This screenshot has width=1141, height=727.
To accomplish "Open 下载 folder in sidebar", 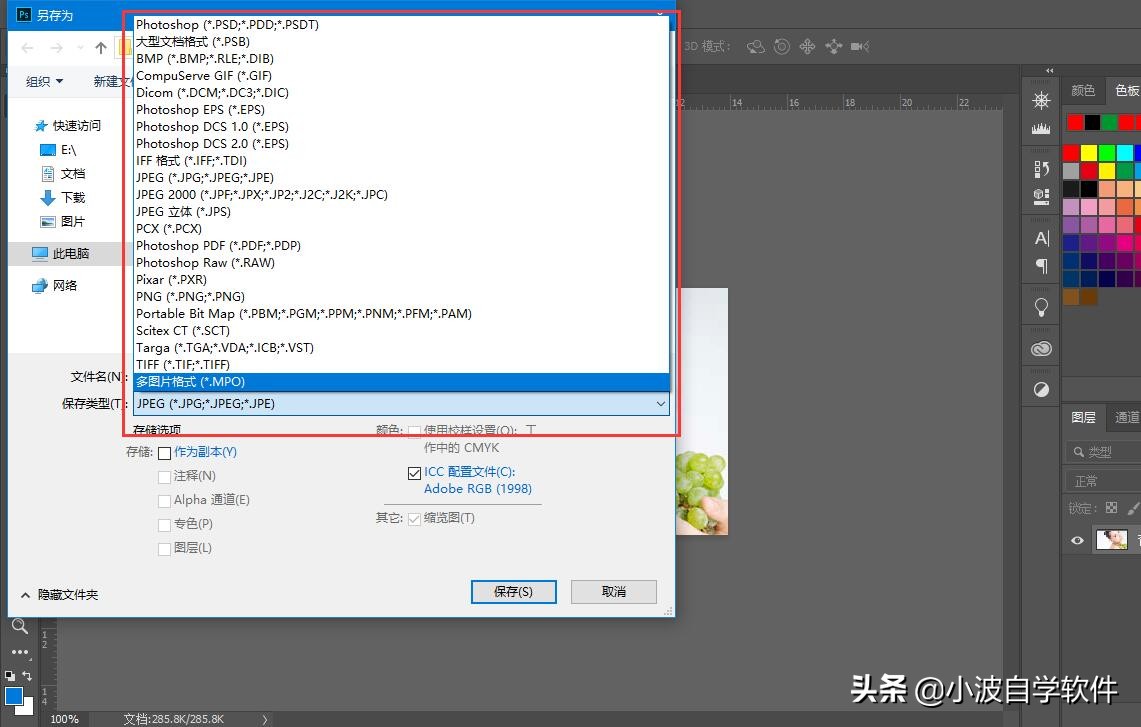I will [63, 197].
